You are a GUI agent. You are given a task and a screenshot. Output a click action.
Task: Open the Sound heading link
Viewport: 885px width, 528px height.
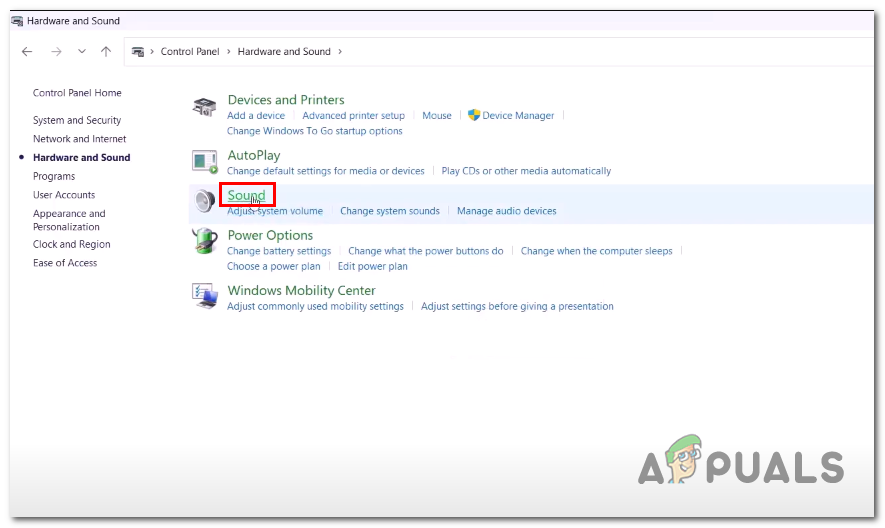coord(246,195)
